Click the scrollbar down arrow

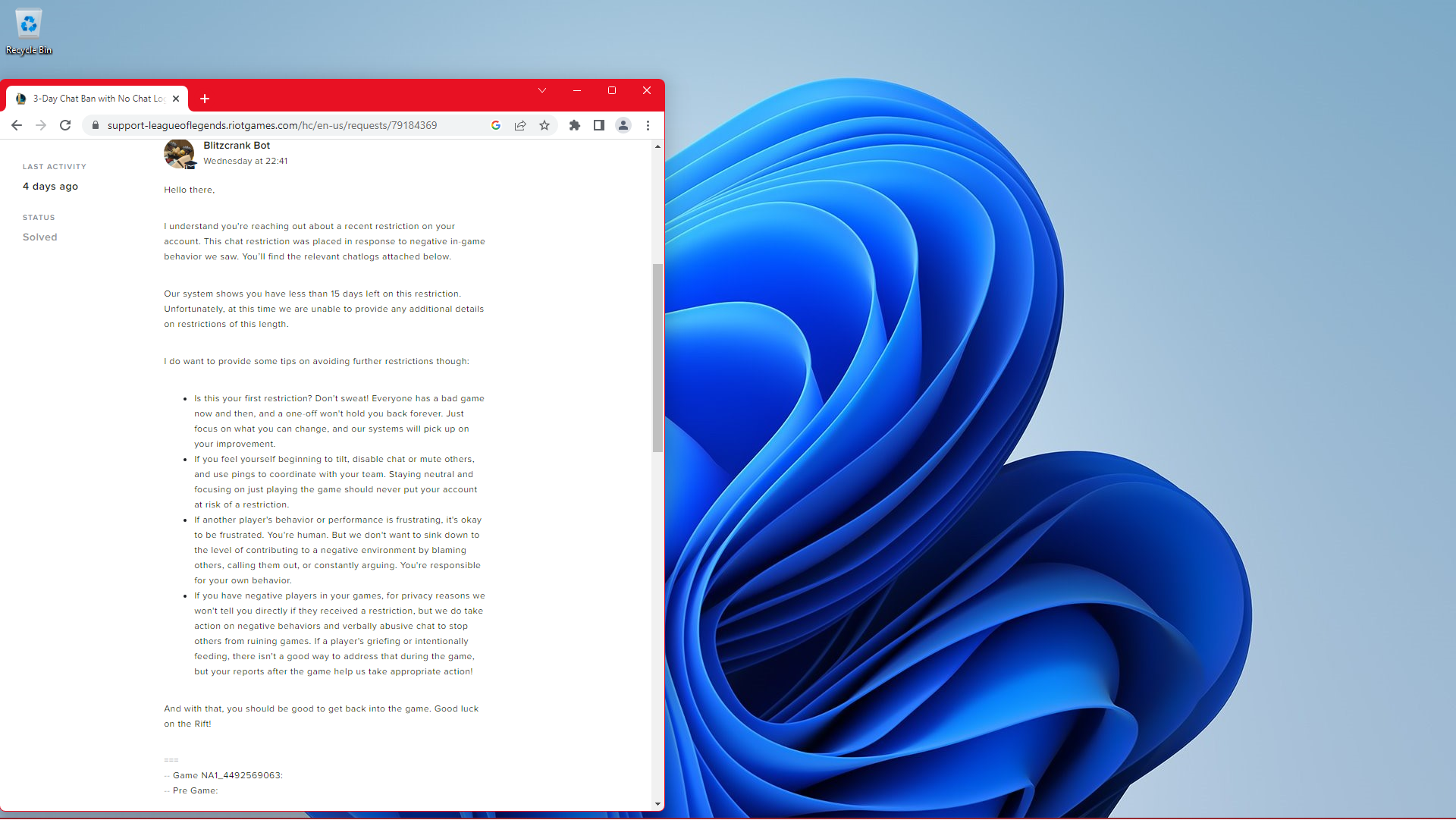[x=657, y=804]
